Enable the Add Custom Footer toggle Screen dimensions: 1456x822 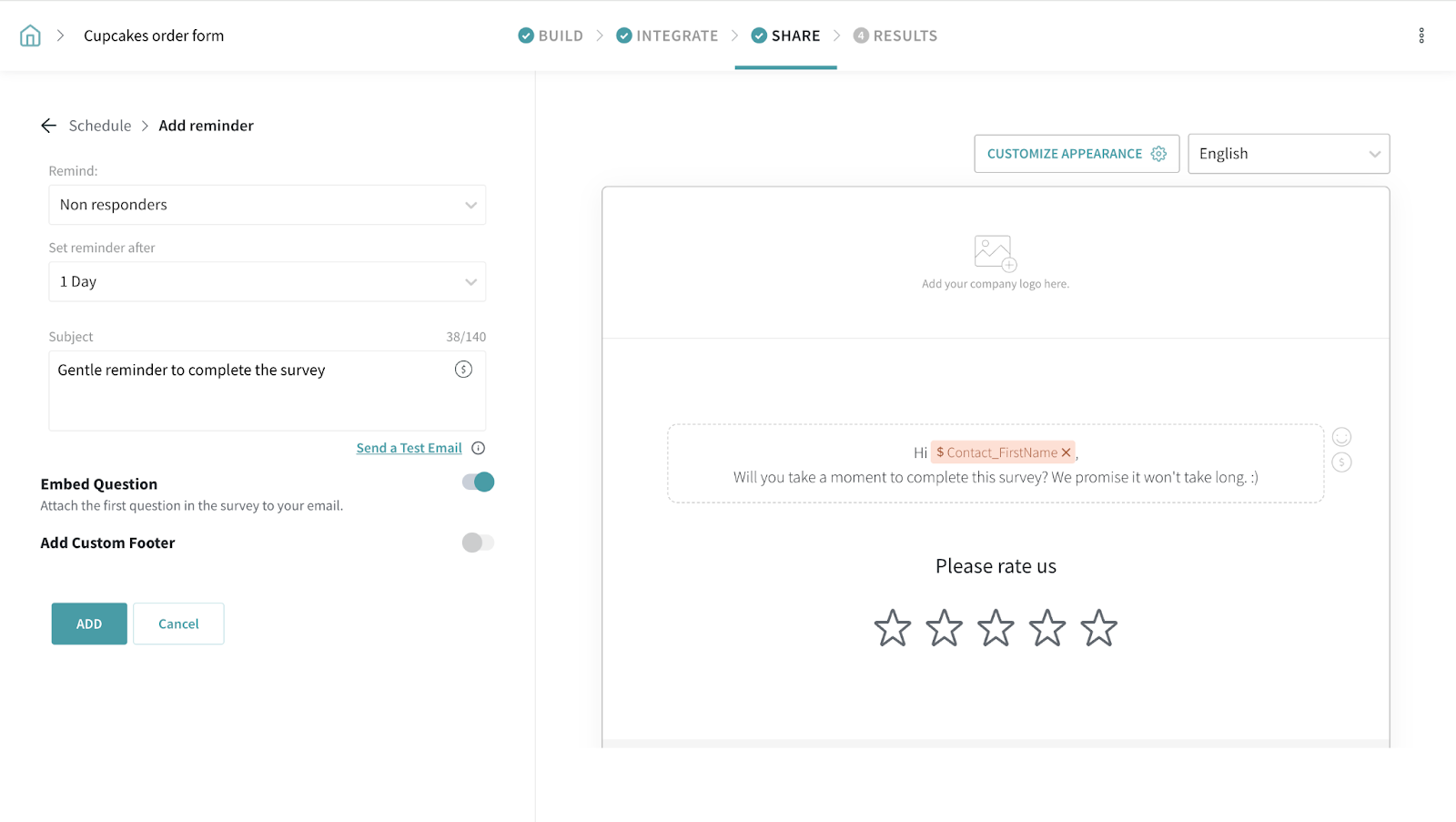(x=478, y=543)
